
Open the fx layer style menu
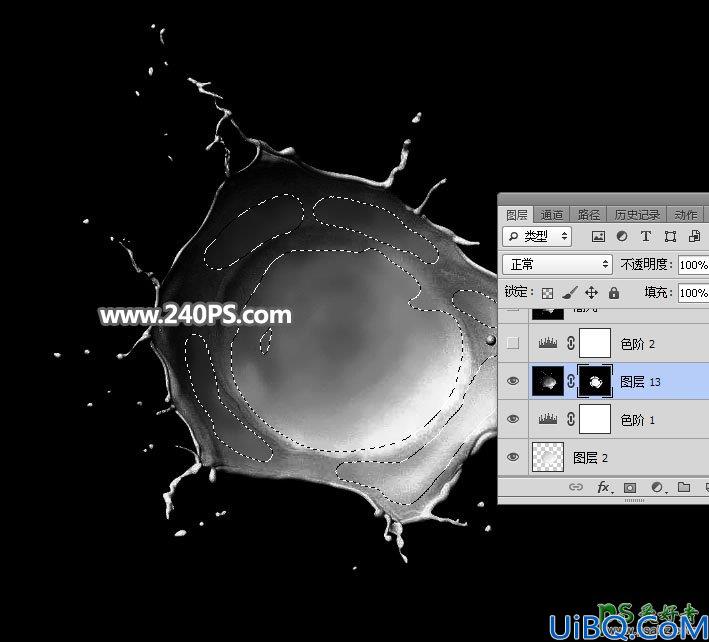(x=605, y=487)
